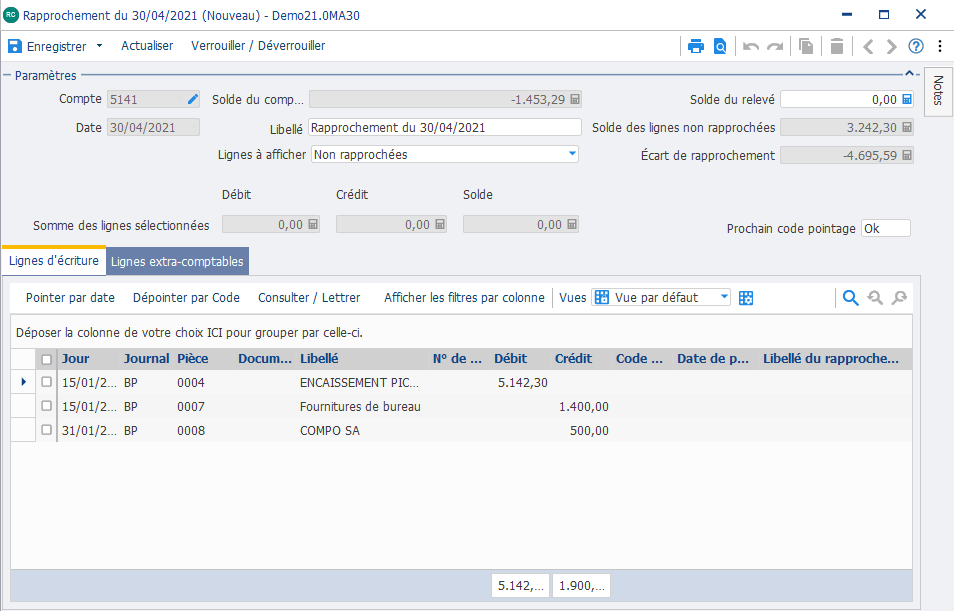Check the Fournitures de bureau row checkbox

46,406
